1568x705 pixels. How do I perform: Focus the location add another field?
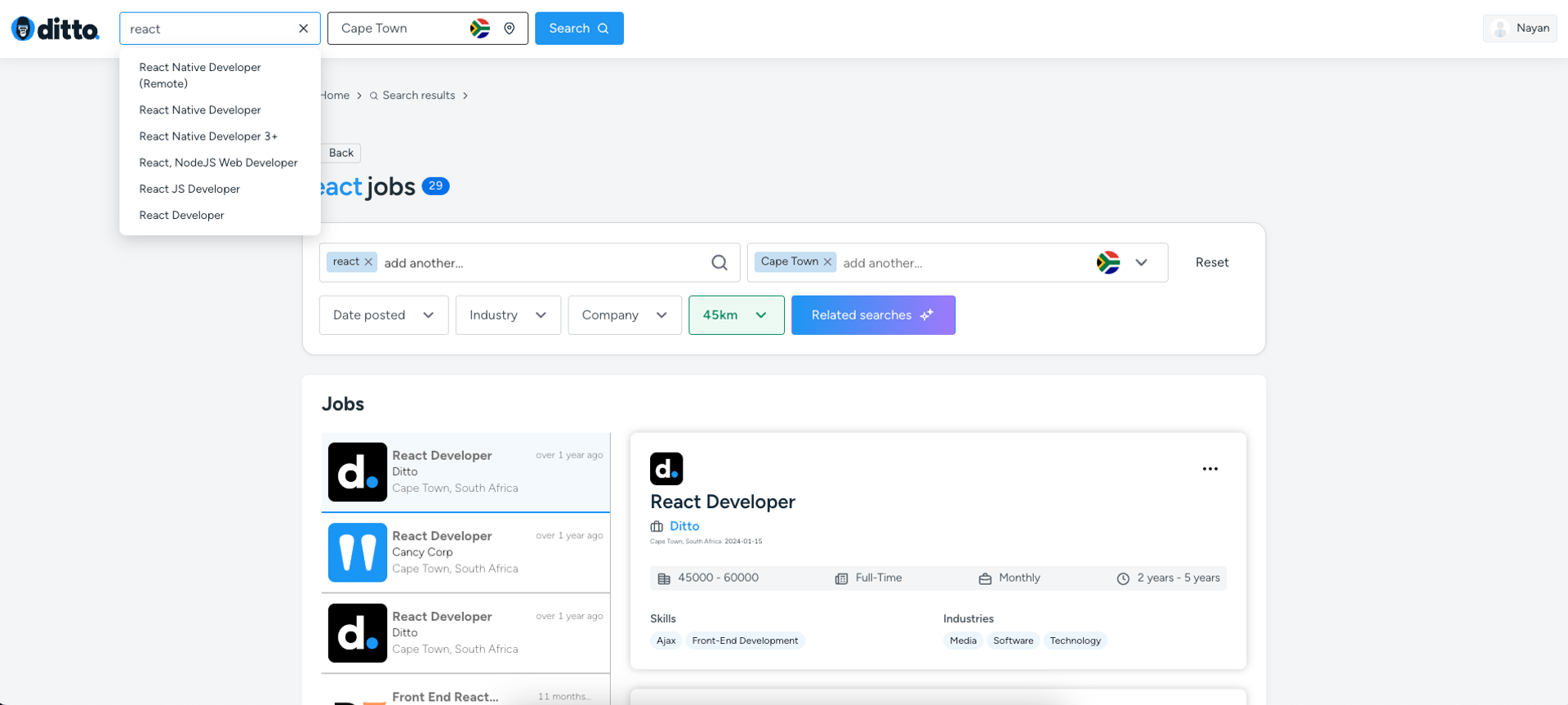(x=964, y=263)
